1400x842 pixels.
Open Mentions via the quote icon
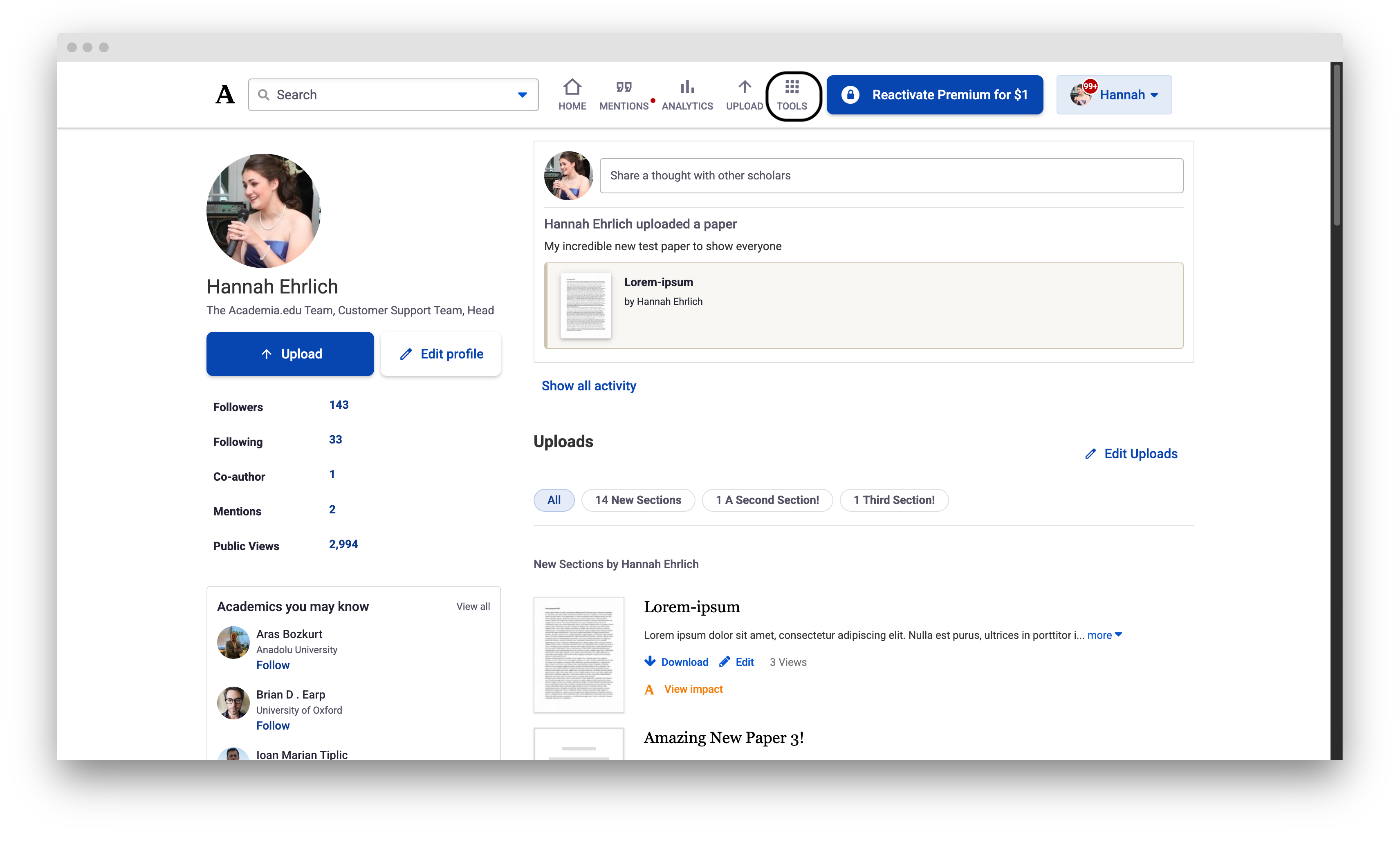point(624,87)
